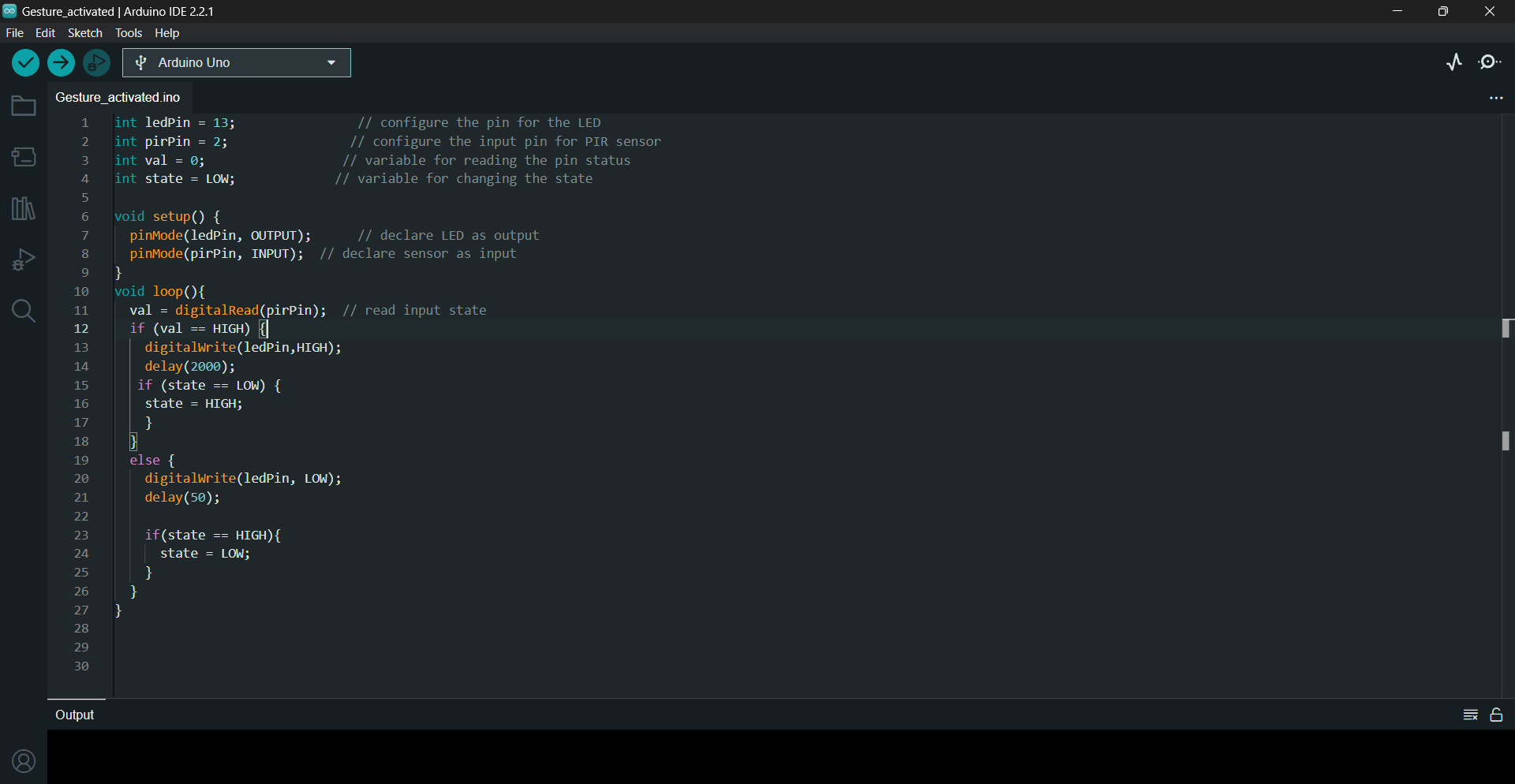Select the Gesture_activated.ino tab

[118, 97]
